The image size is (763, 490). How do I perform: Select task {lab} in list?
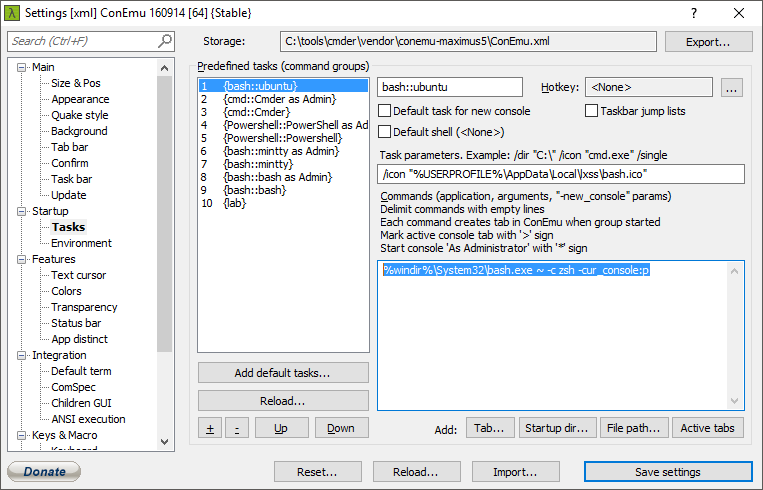(x=283, y=203)
